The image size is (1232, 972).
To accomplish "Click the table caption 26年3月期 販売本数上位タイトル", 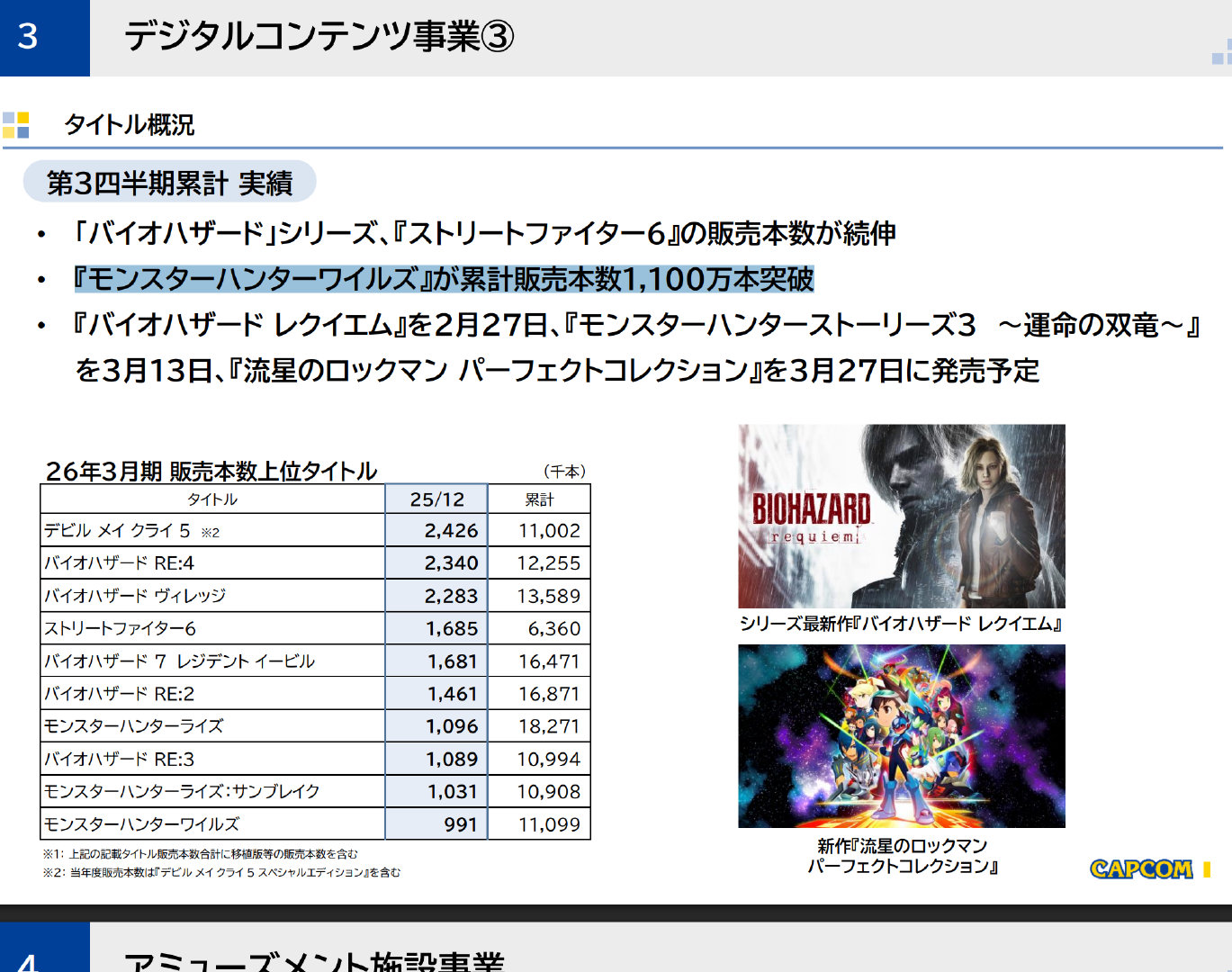I will 211,471.
